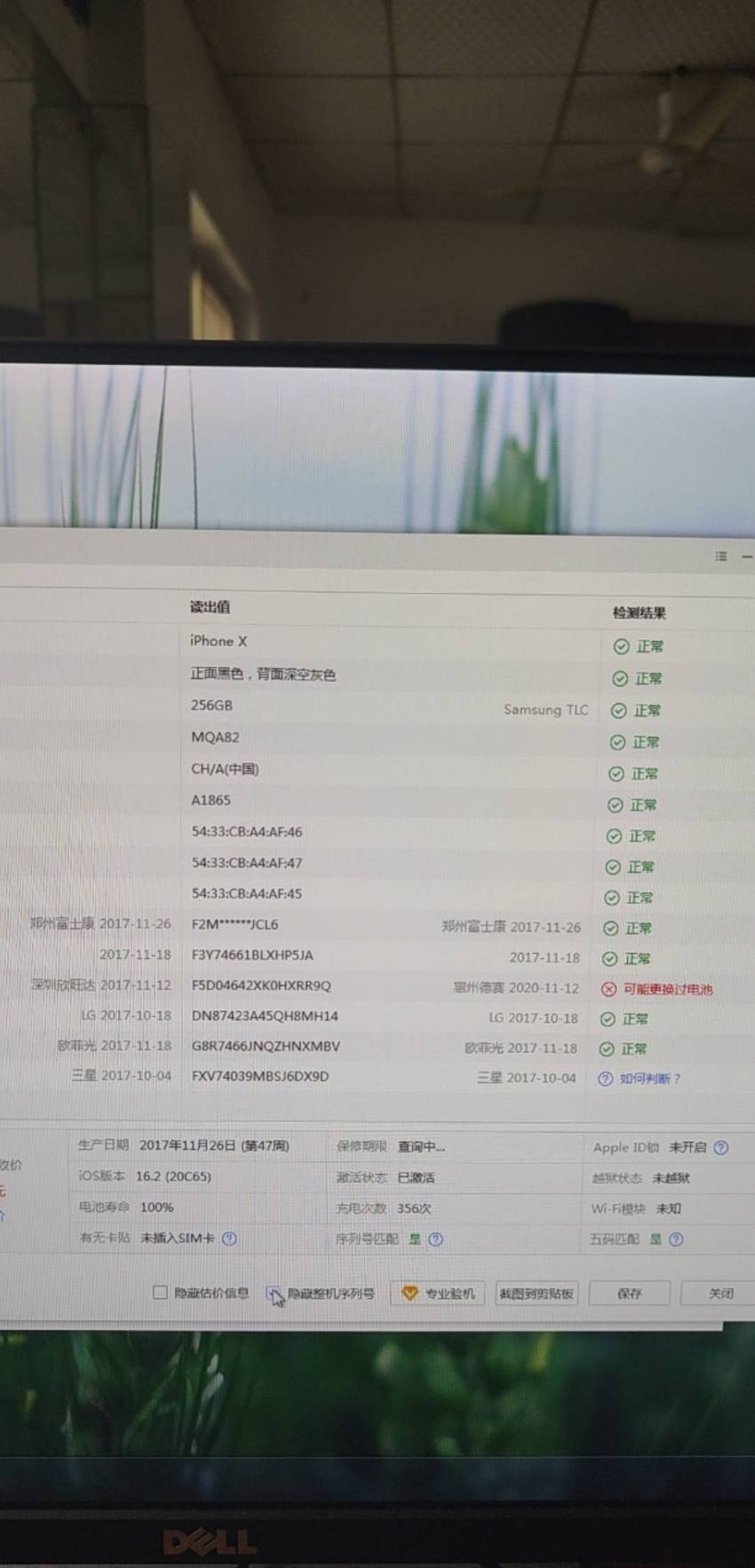Click the check icon in F2M******JCL6 row

[x=610, y=928]
